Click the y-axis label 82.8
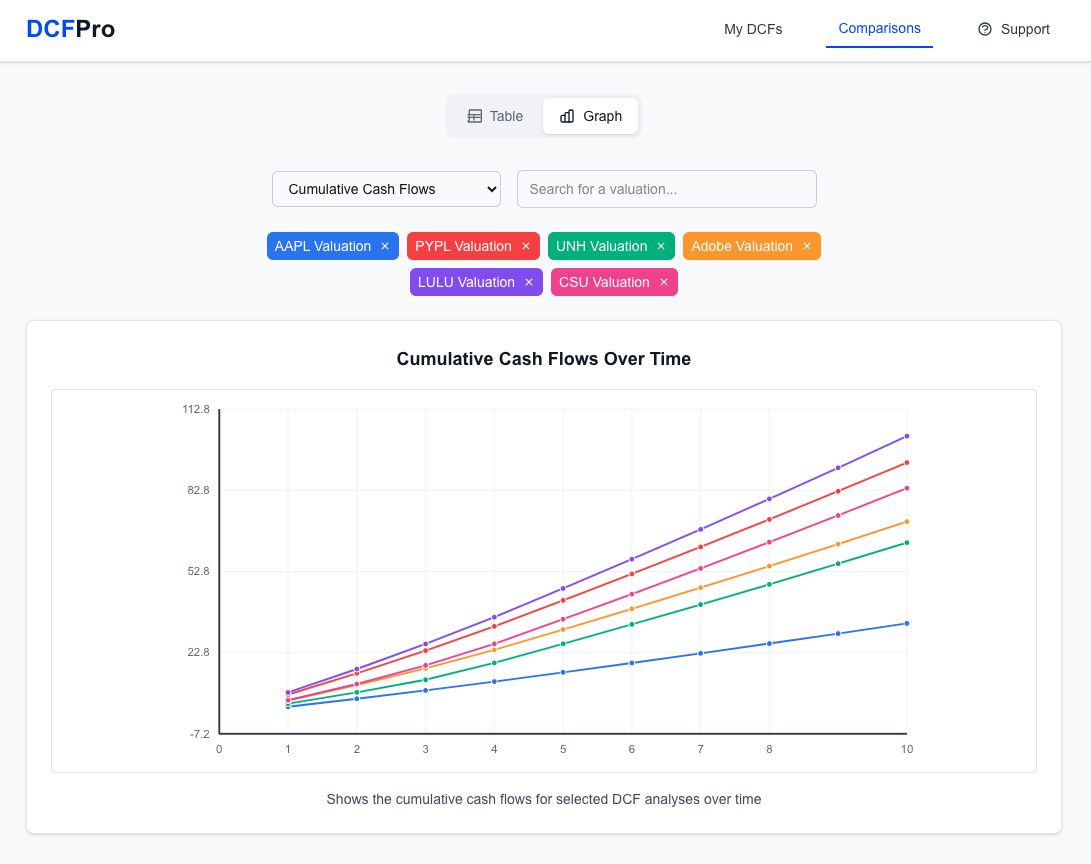 point(198,490)
